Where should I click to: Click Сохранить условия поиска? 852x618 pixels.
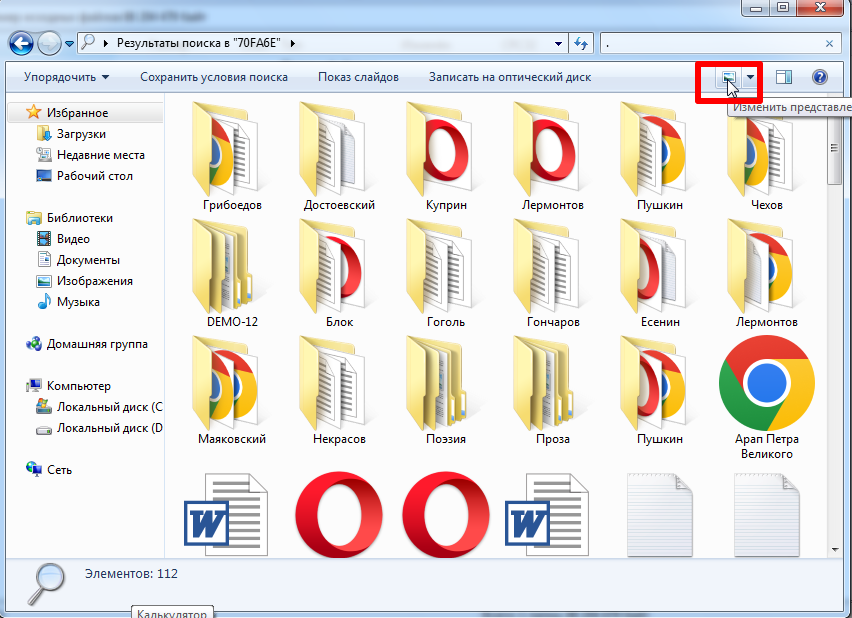click(214, 77)
